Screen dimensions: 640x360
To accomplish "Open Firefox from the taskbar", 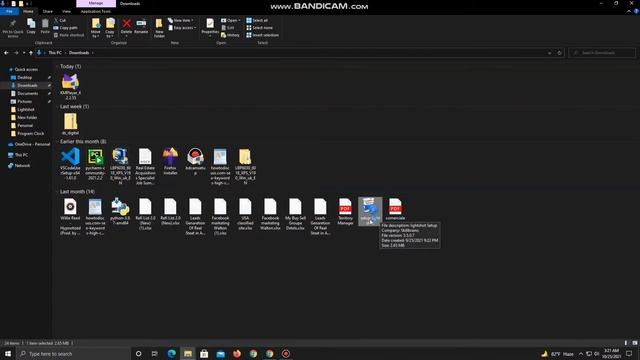I will tap(237, 353).
